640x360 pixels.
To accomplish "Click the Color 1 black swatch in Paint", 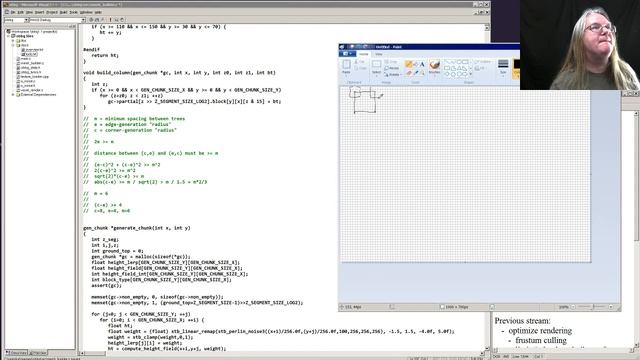I will pyautogui.click(x=517, y=65).
